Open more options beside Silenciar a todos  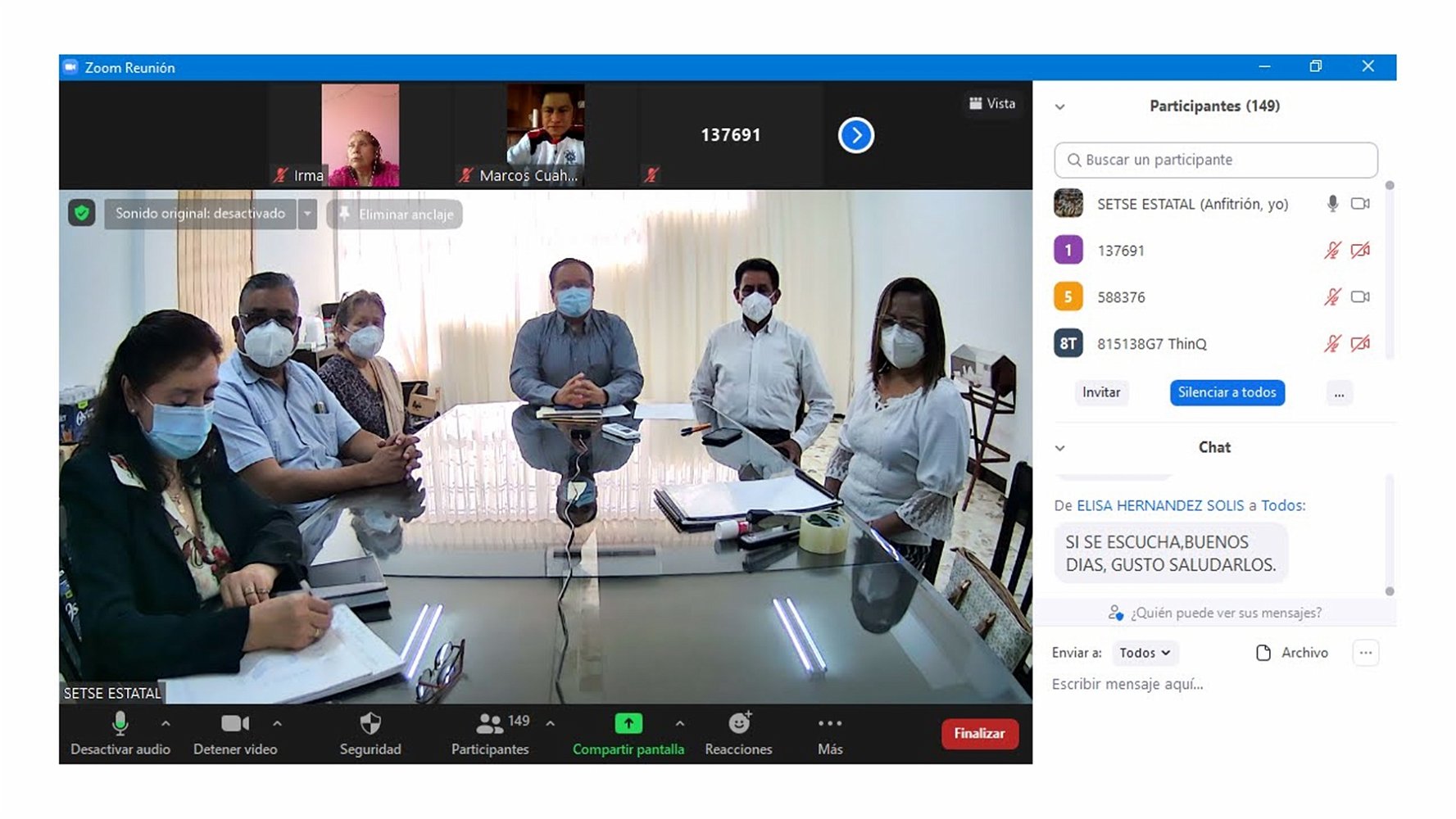pos(1339,393)
